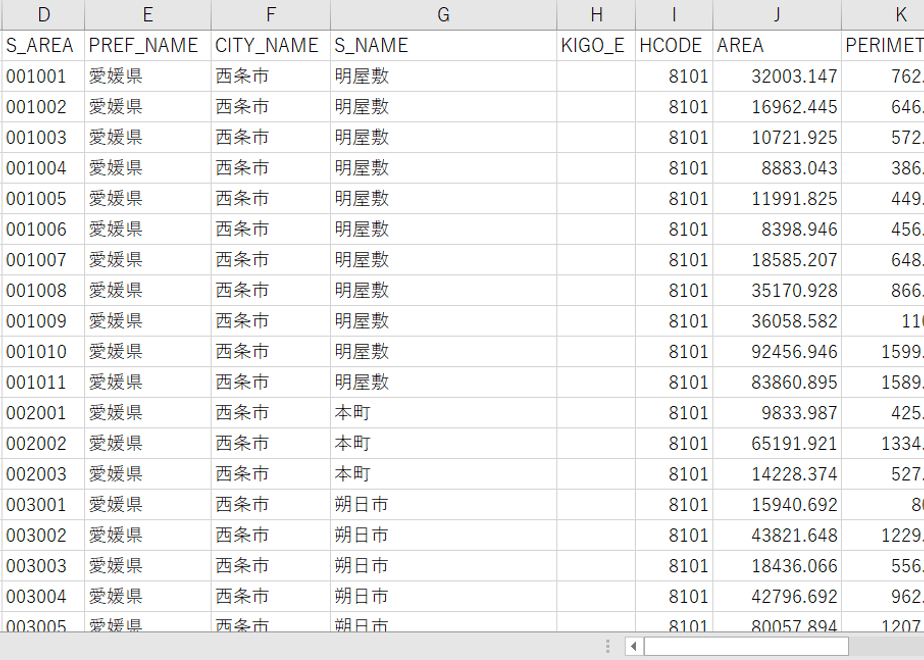Click the horizontal scrollbar left arrow
Image resolution: width=924 pixels, height=660 pixels.
tap(633, 646)
